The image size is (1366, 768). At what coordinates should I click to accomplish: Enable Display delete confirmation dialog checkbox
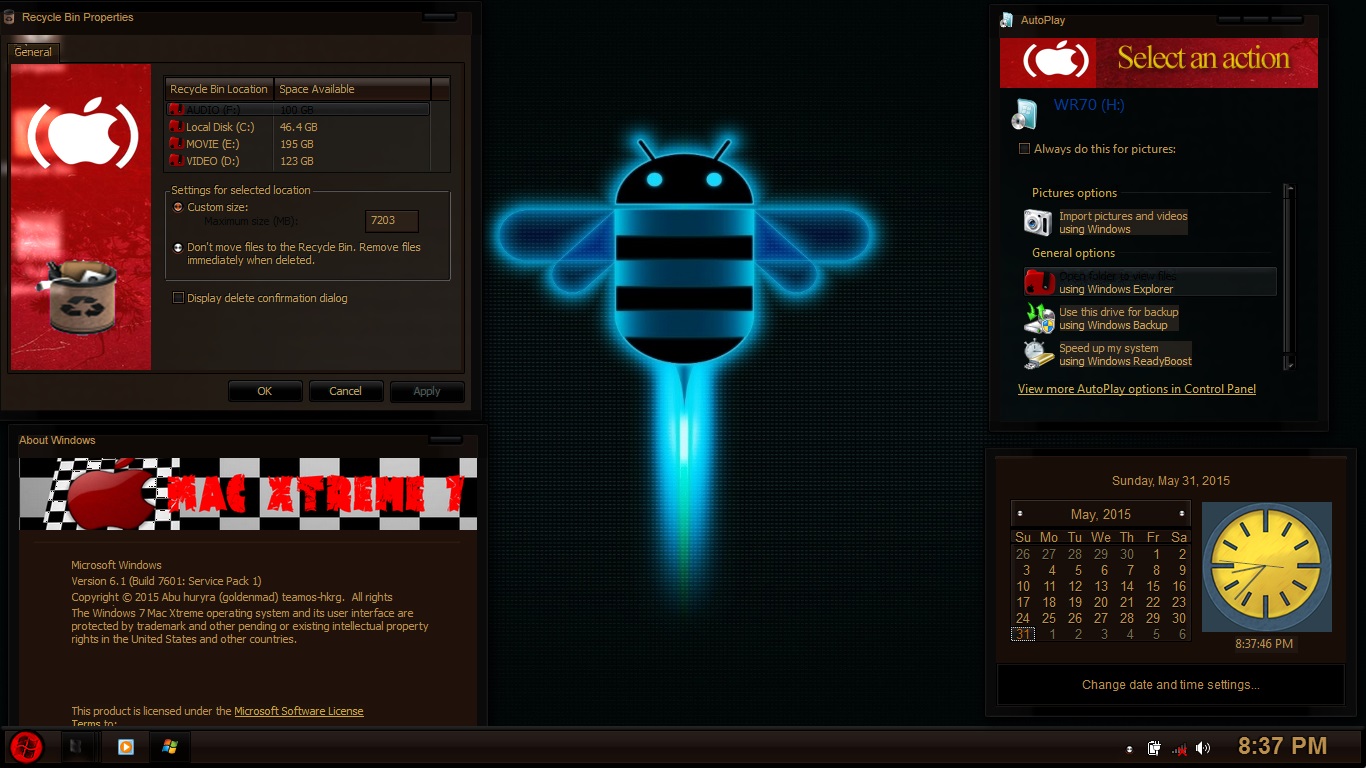click(179, 298)
